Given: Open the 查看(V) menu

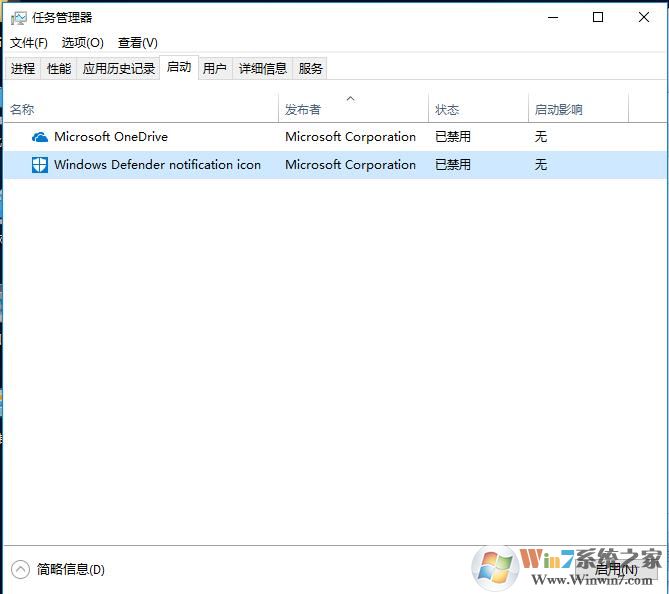Looking at the screenshot, I should click(x=137, y=43).
